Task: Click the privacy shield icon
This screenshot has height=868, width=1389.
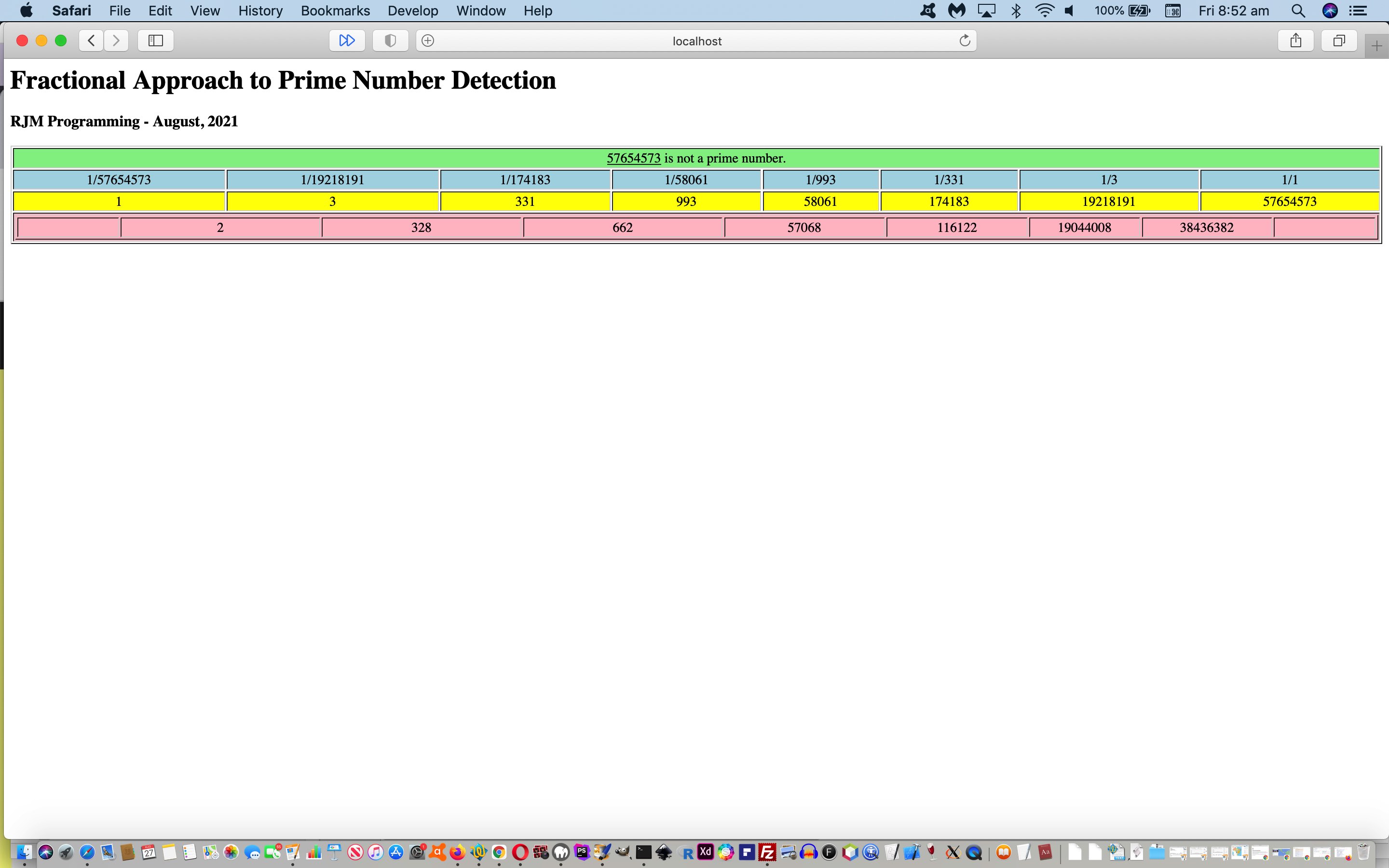Action: 390,41
